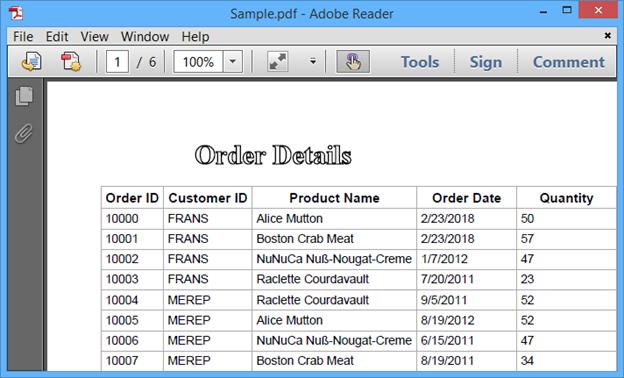The height and width of the screenshot is (378, 624).
Task: Click order ID cell 10007
Action: 122,361
